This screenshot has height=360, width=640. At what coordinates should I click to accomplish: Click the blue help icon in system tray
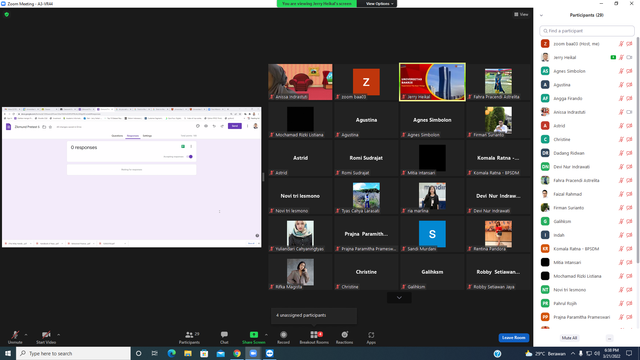coord(497,353)
